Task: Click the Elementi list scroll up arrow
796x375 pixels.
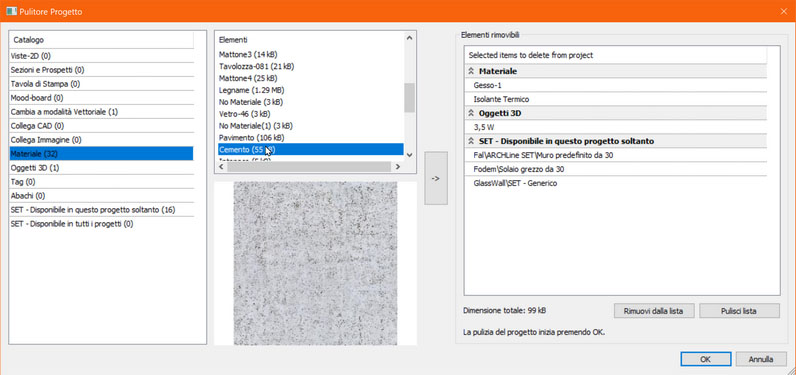Action: click(409, 38)
